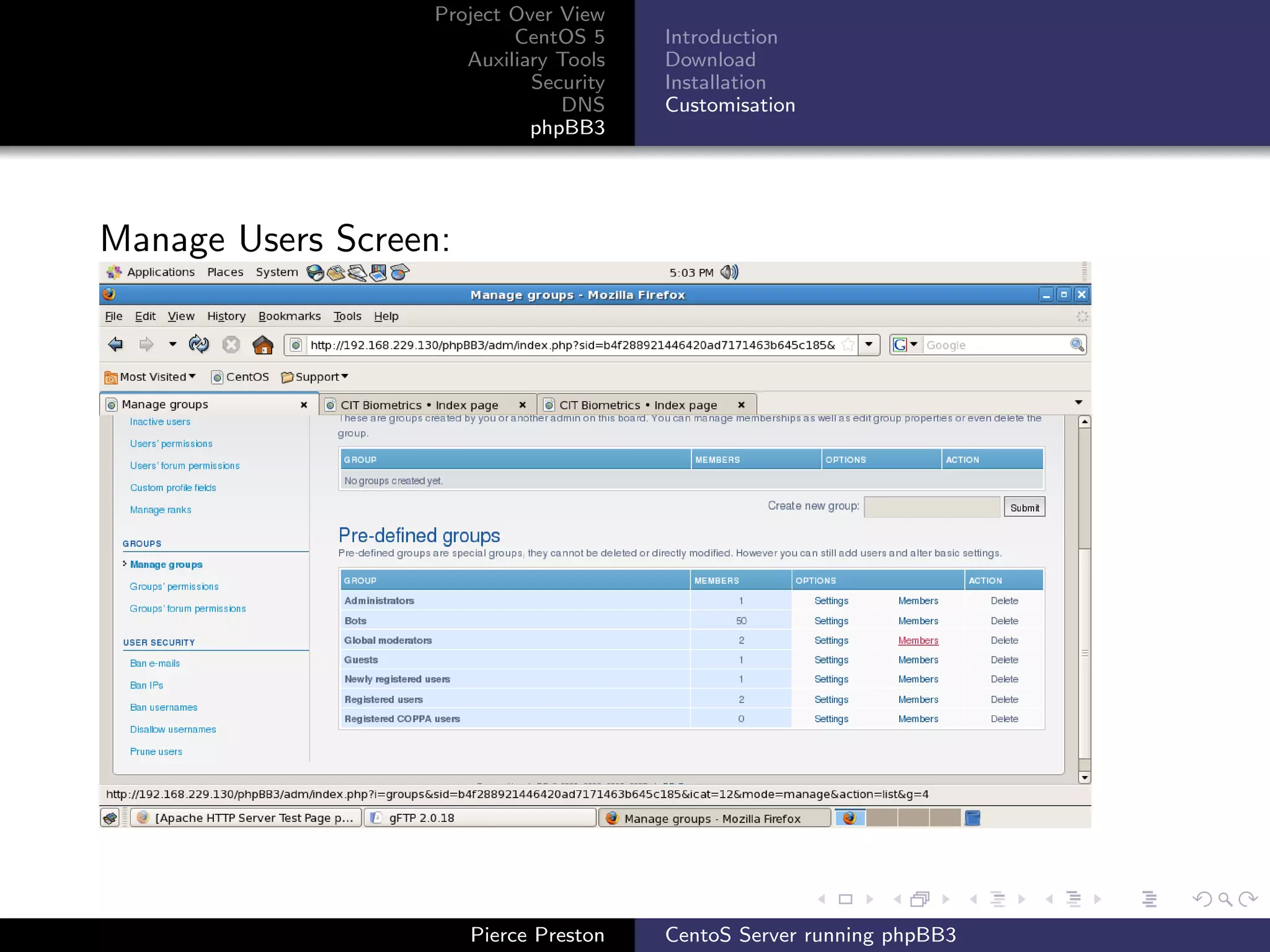Click the page icon in URL bar

296,345
